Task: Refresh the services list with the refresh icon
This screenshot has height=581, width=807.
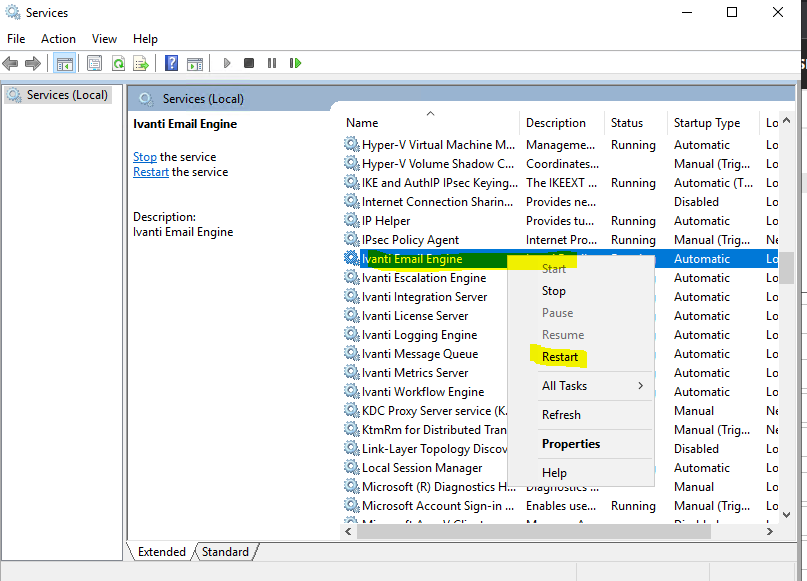Action: (117, 62)
